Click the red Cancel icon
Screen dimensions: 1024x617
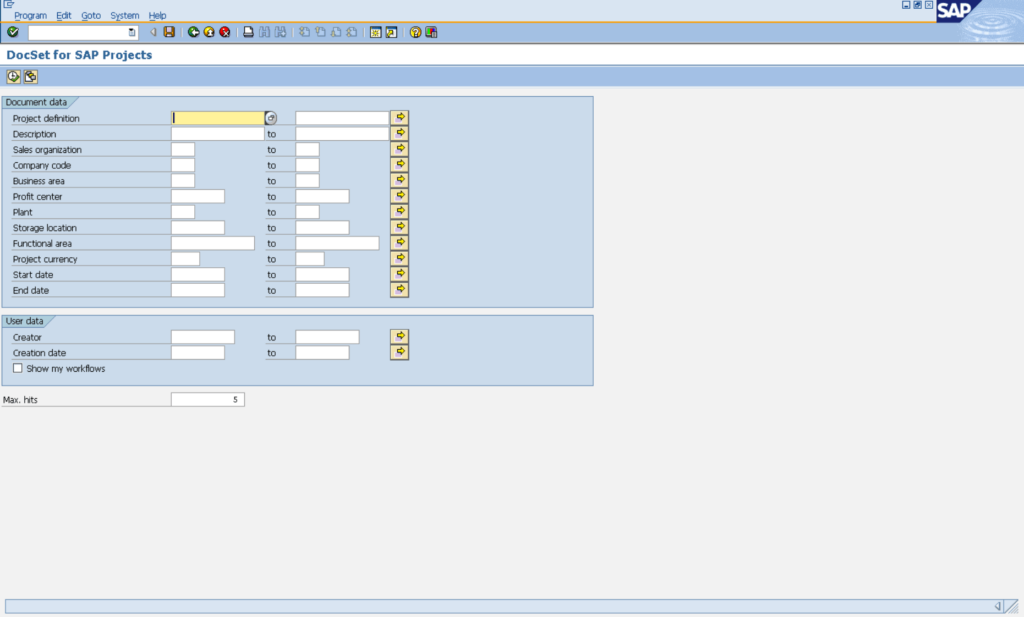tap(224, 32)
